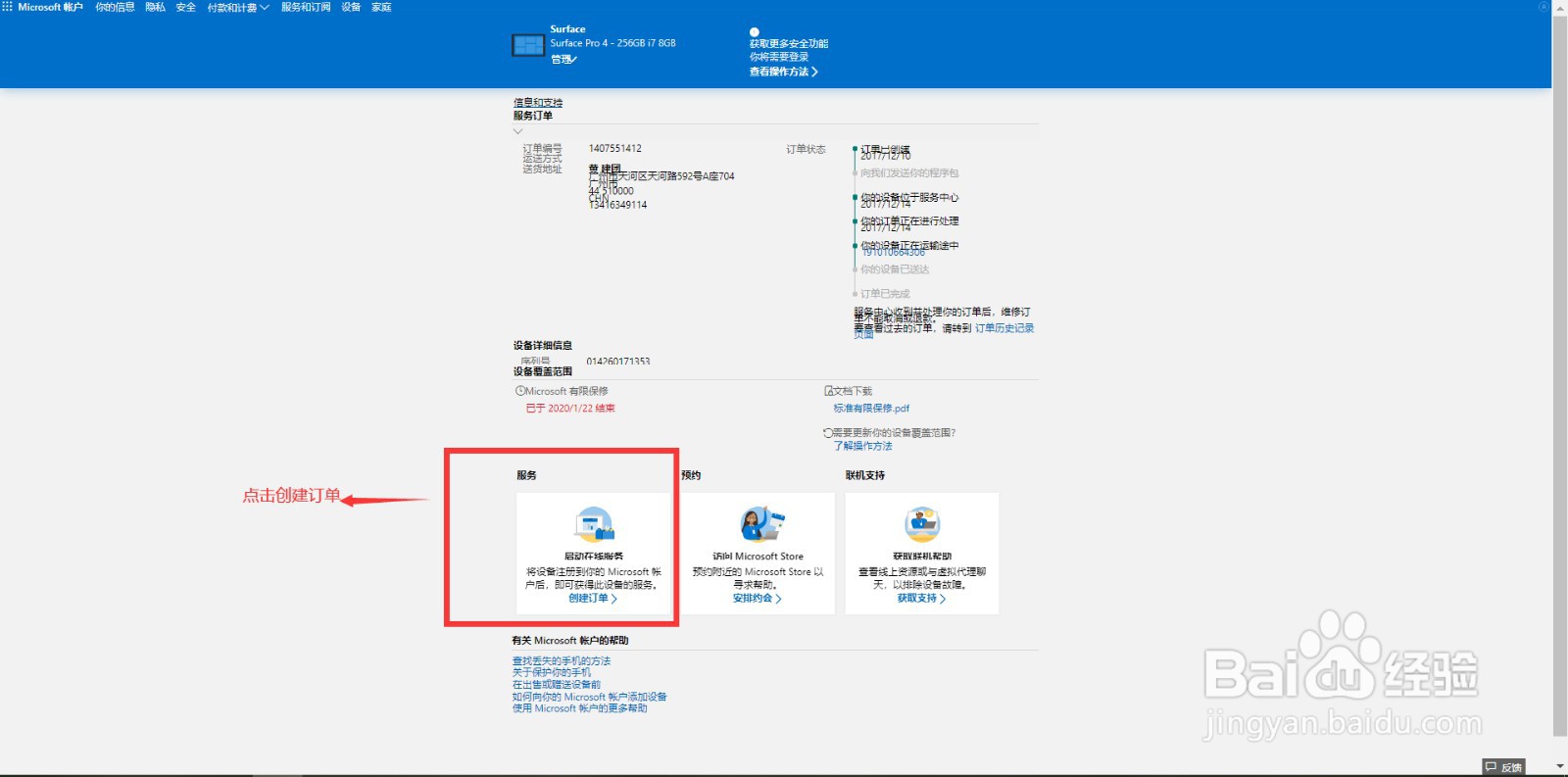Click the document icon beside 文档下载
This screenshot has width=1568, height=777.
pos(829,391)
